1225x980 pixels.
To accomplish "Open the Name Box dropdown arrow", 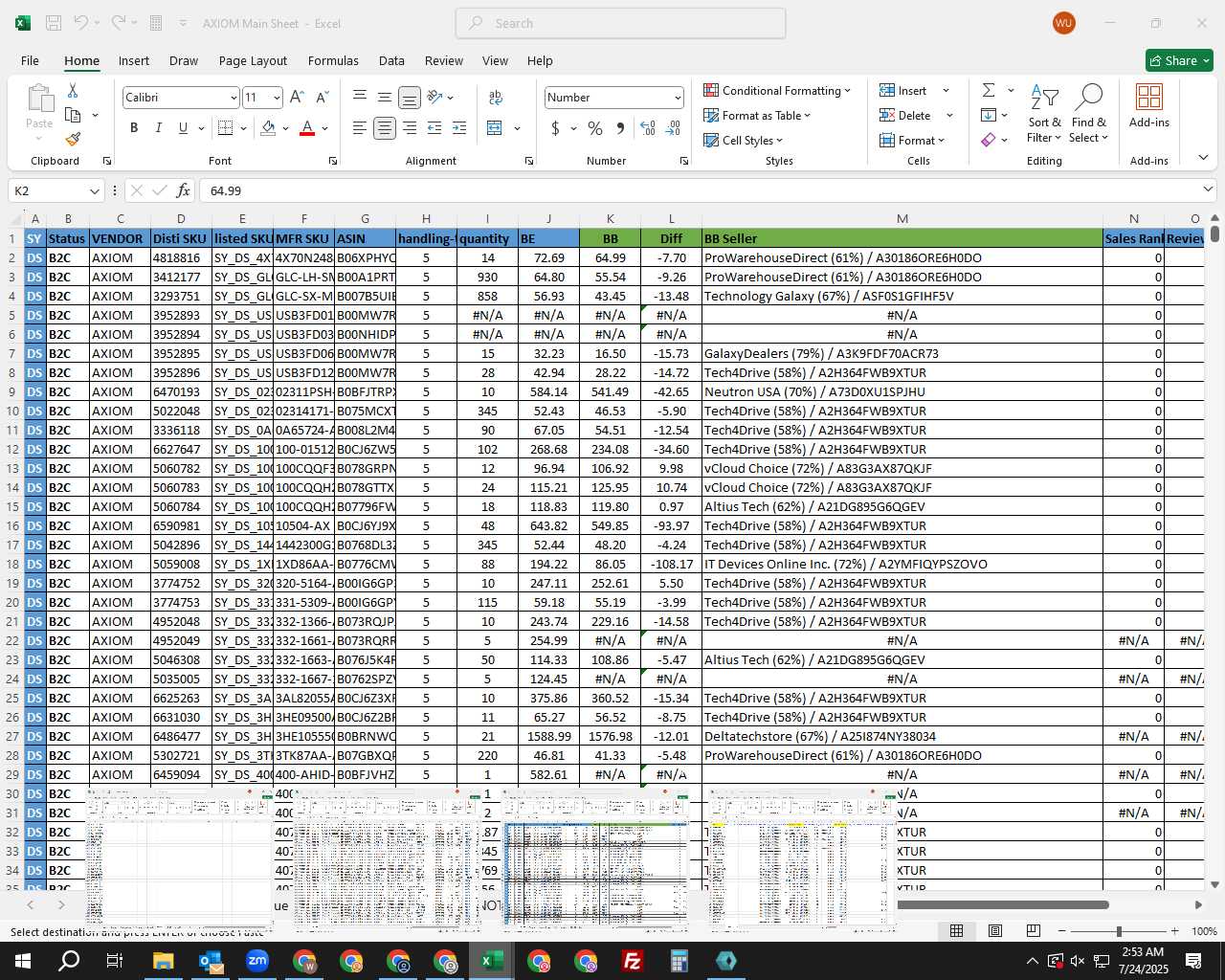I will click(x=94, y=190).
